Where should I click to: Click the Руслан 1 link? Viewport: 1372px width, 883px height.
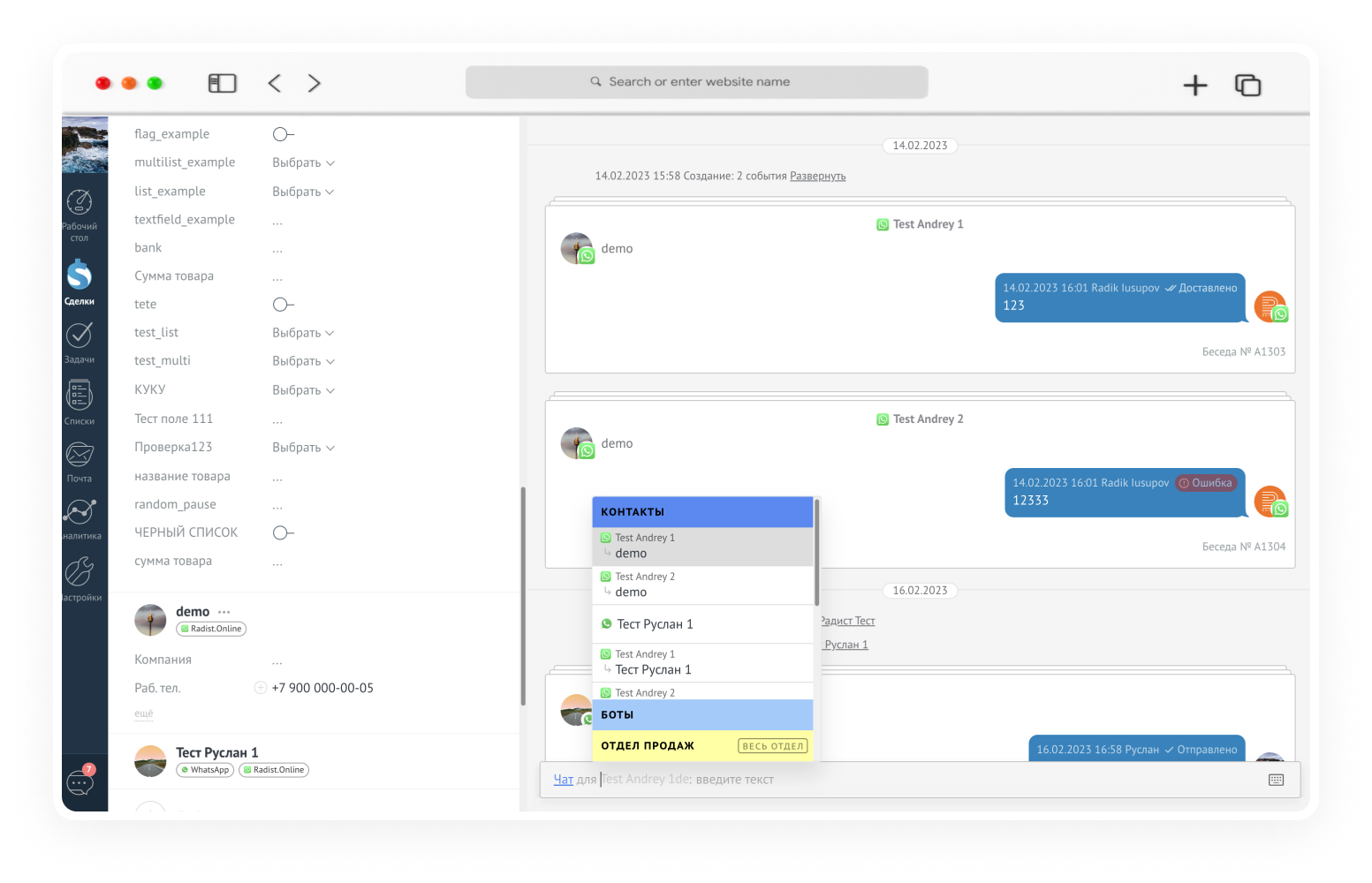[846, 645]
